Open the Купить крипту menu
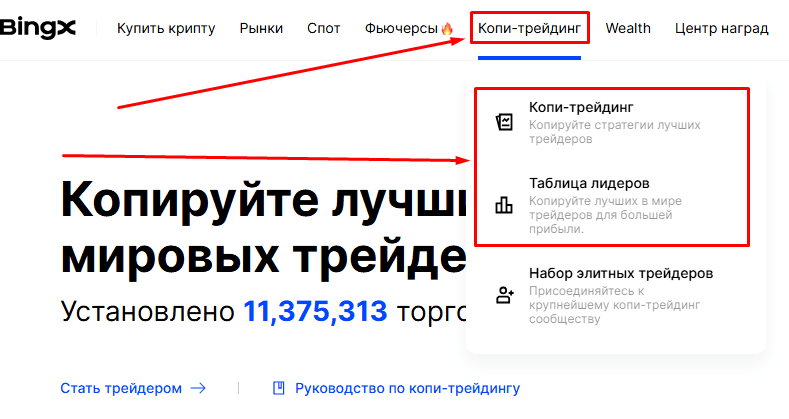 pos(166,29)
